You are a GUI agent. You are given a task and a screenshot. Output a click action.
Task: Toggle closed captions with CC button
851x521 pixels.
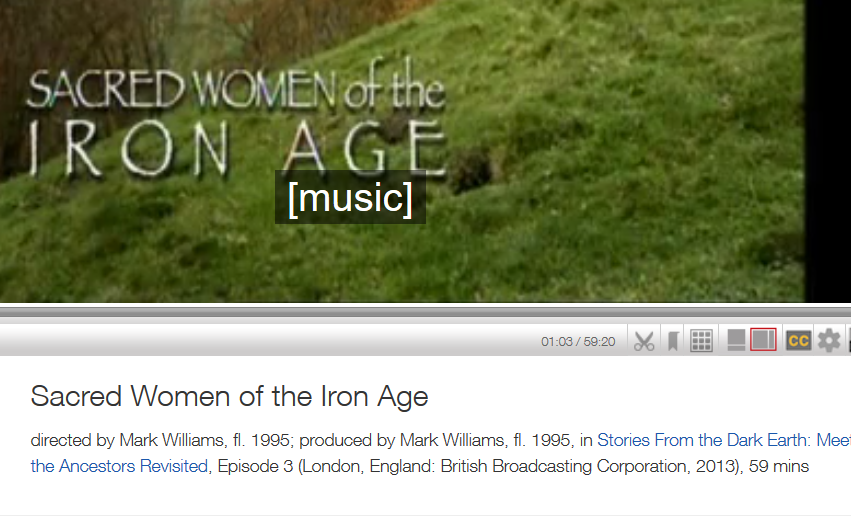pos(798,341)
